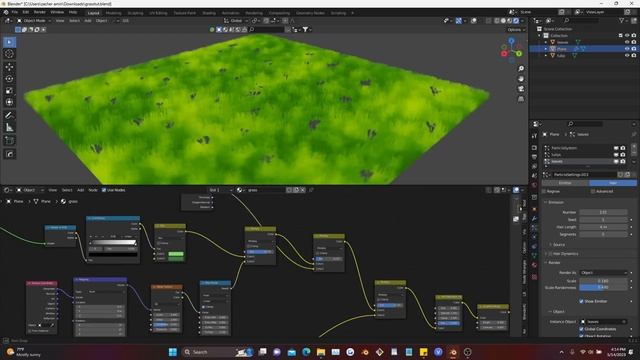Toggle the Regrow checkbox
The width and height of the screenshot is (640, 360).
pyautogui.click(x=544, y=191)
